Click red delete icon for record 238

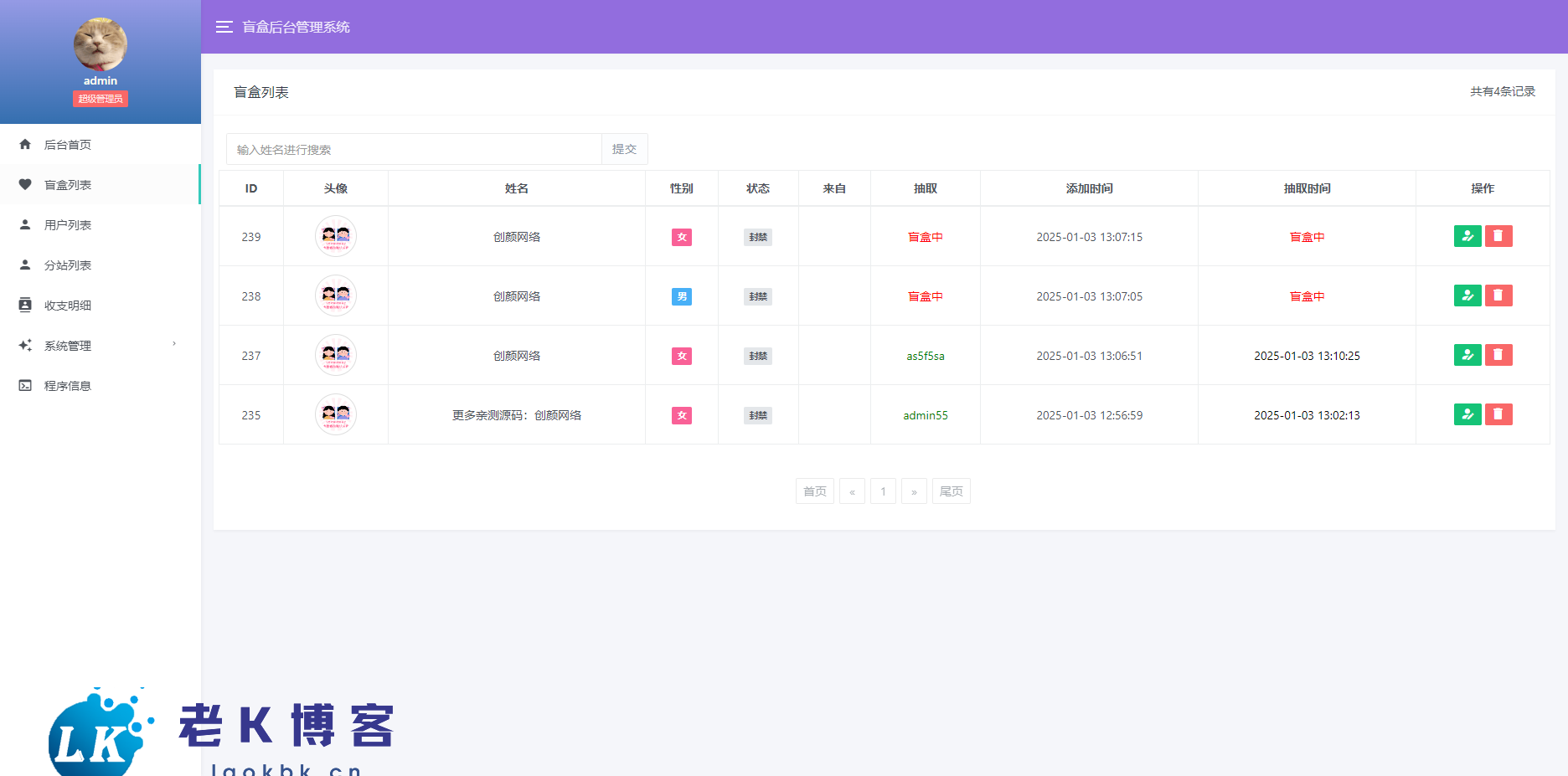click(x=1498, y=295)
